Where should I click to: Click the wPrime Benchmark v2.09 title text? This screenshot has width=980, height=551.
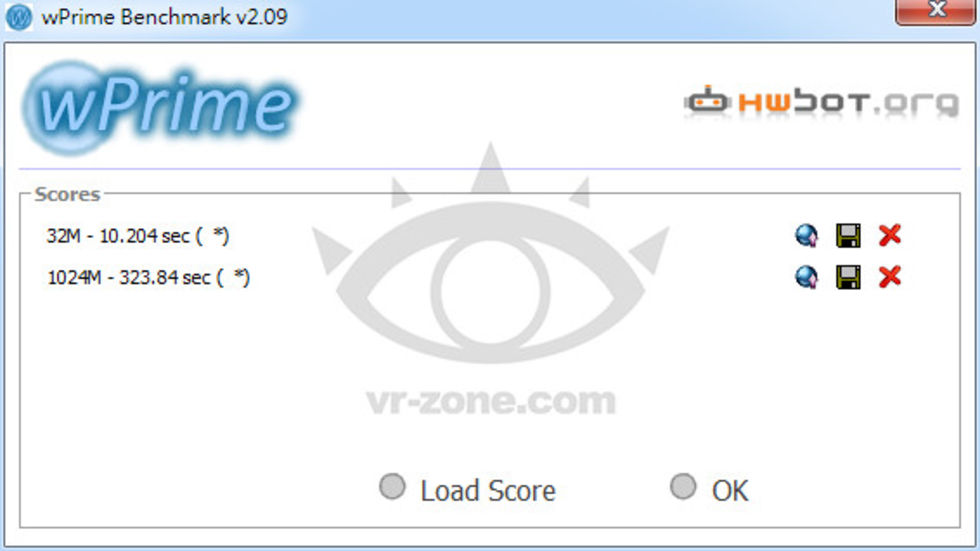pos(164,17)
